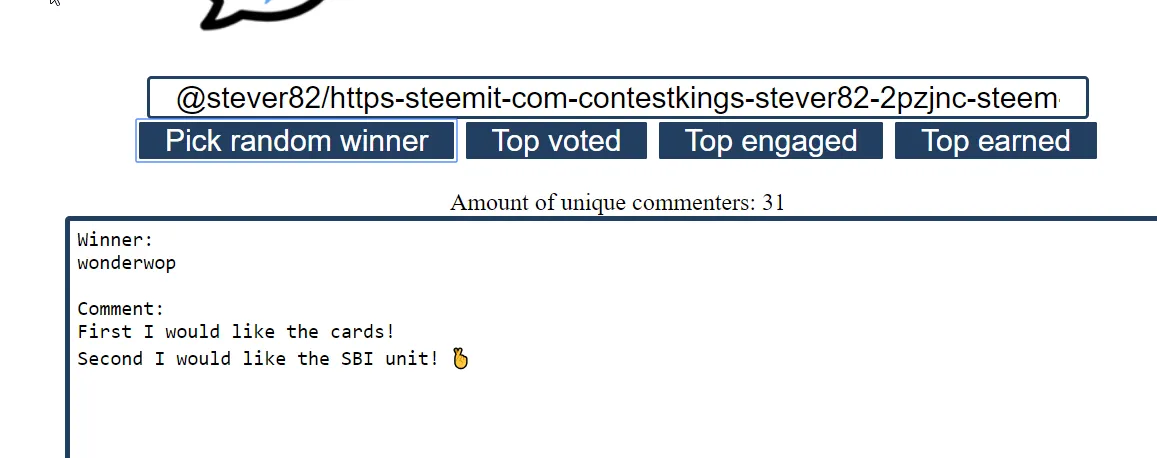This screenshot has height=458, width=1157.
Task: Choose the Top engaged button
Action: pyautogui.click(x=770, y=141)
